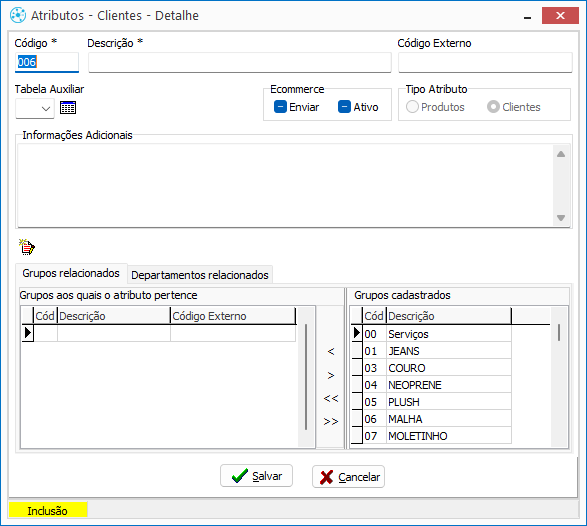Add all groups with double left arrows
The image size is (587, 526).
click(331, 398)
